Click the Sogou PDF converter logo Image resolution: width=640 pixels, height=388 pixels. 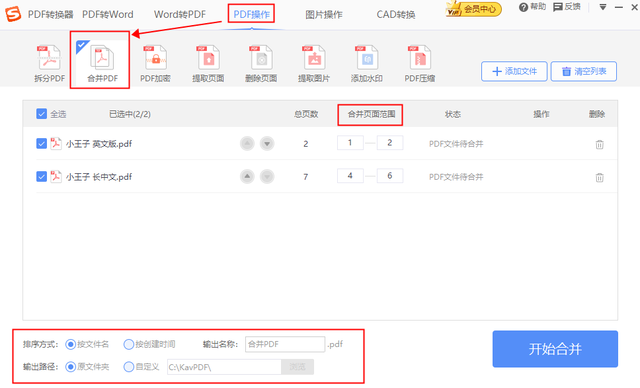click(x=13, y=14)
